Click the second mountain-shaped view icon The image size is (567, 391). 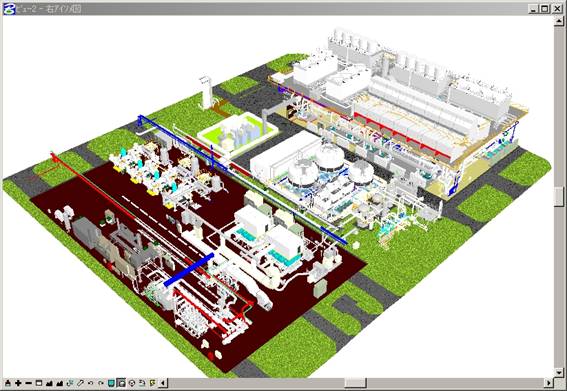pos(60,383)
